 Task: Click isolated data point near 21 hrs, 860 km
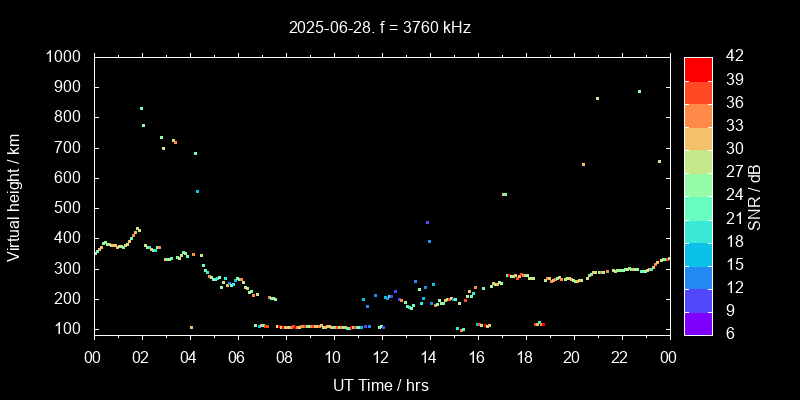pos(597,99)
